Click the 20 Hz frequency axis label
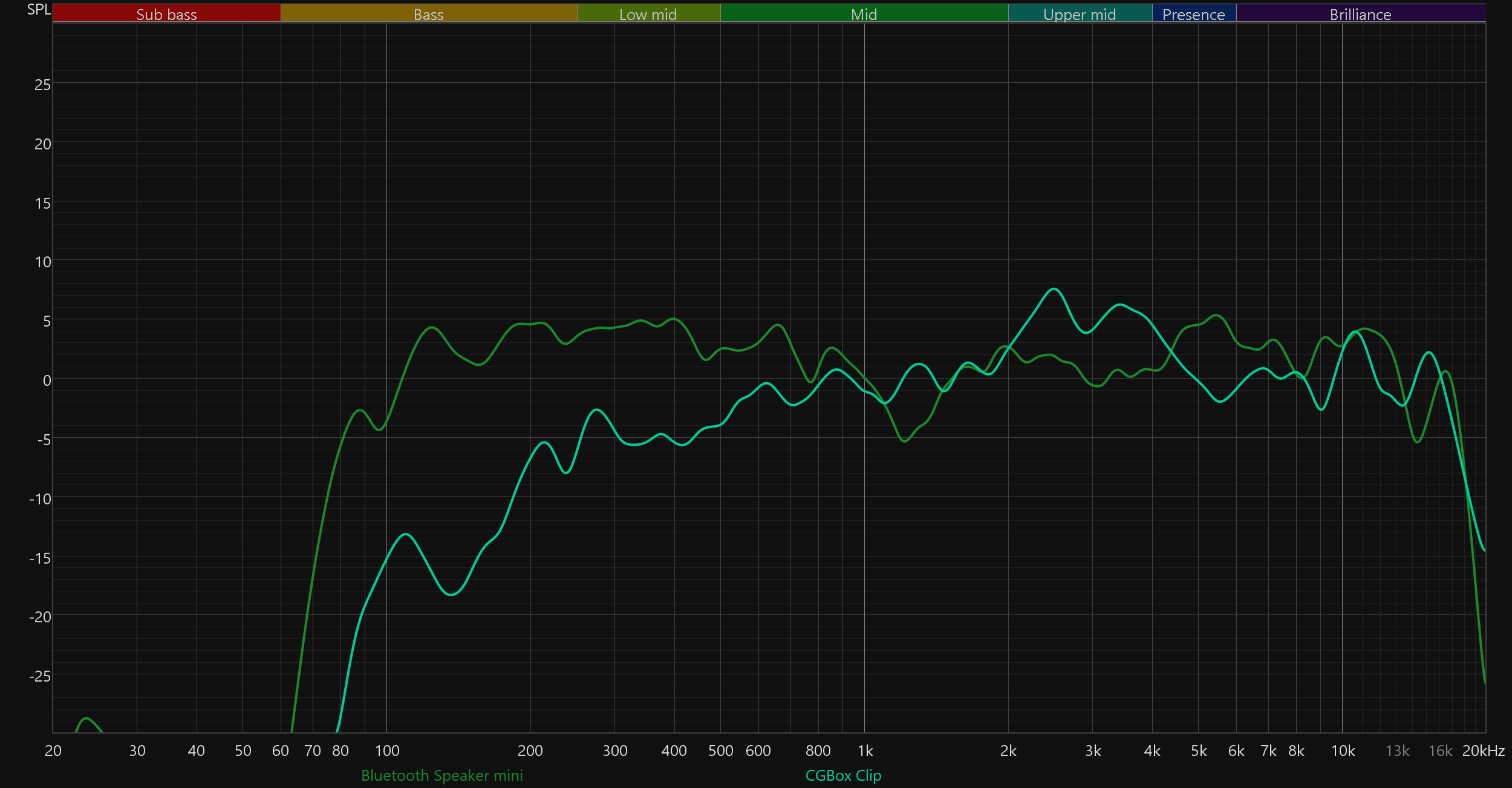The image size is (1512, 788). (53, 751)
